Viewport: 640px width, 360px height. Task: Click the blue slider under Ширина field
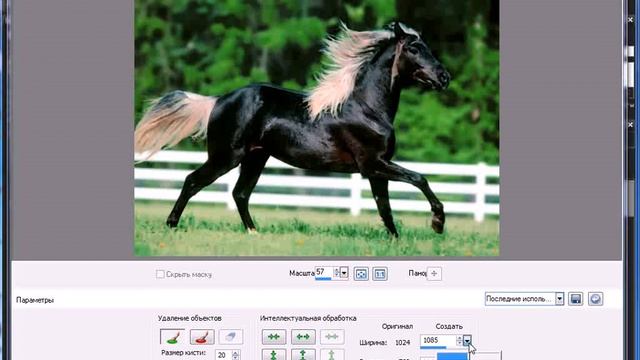click(433, 347)
